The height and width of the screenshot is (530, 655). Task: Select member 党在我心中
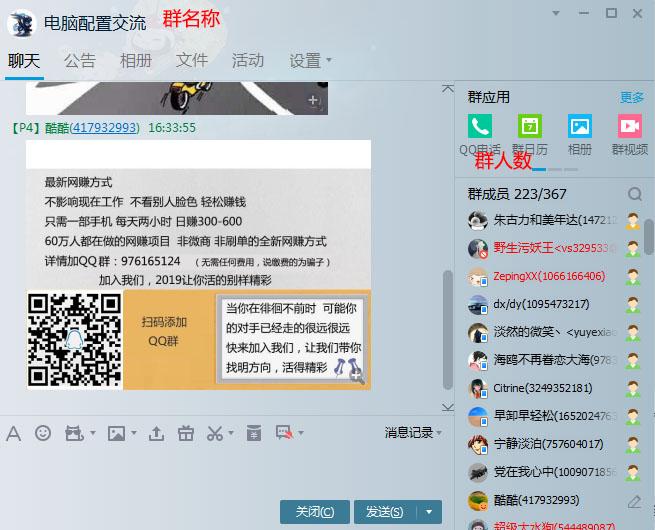coord(554,472)
